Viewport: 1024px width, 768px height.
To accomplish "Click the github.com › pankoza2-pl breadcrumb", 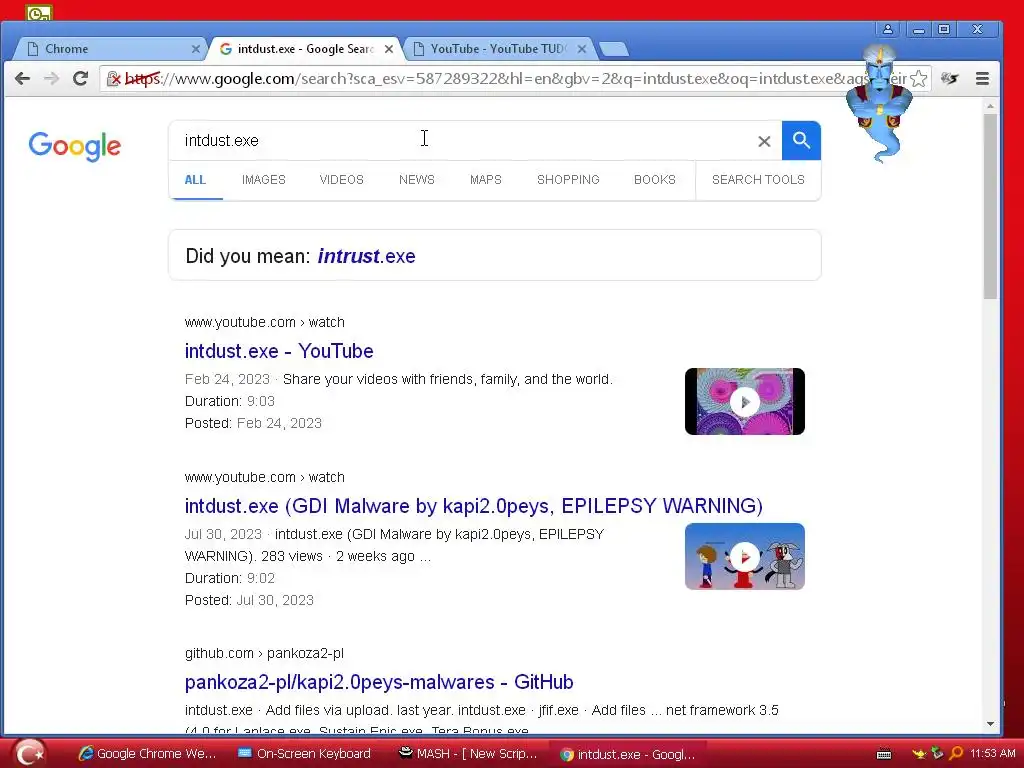I will (264, 653).
